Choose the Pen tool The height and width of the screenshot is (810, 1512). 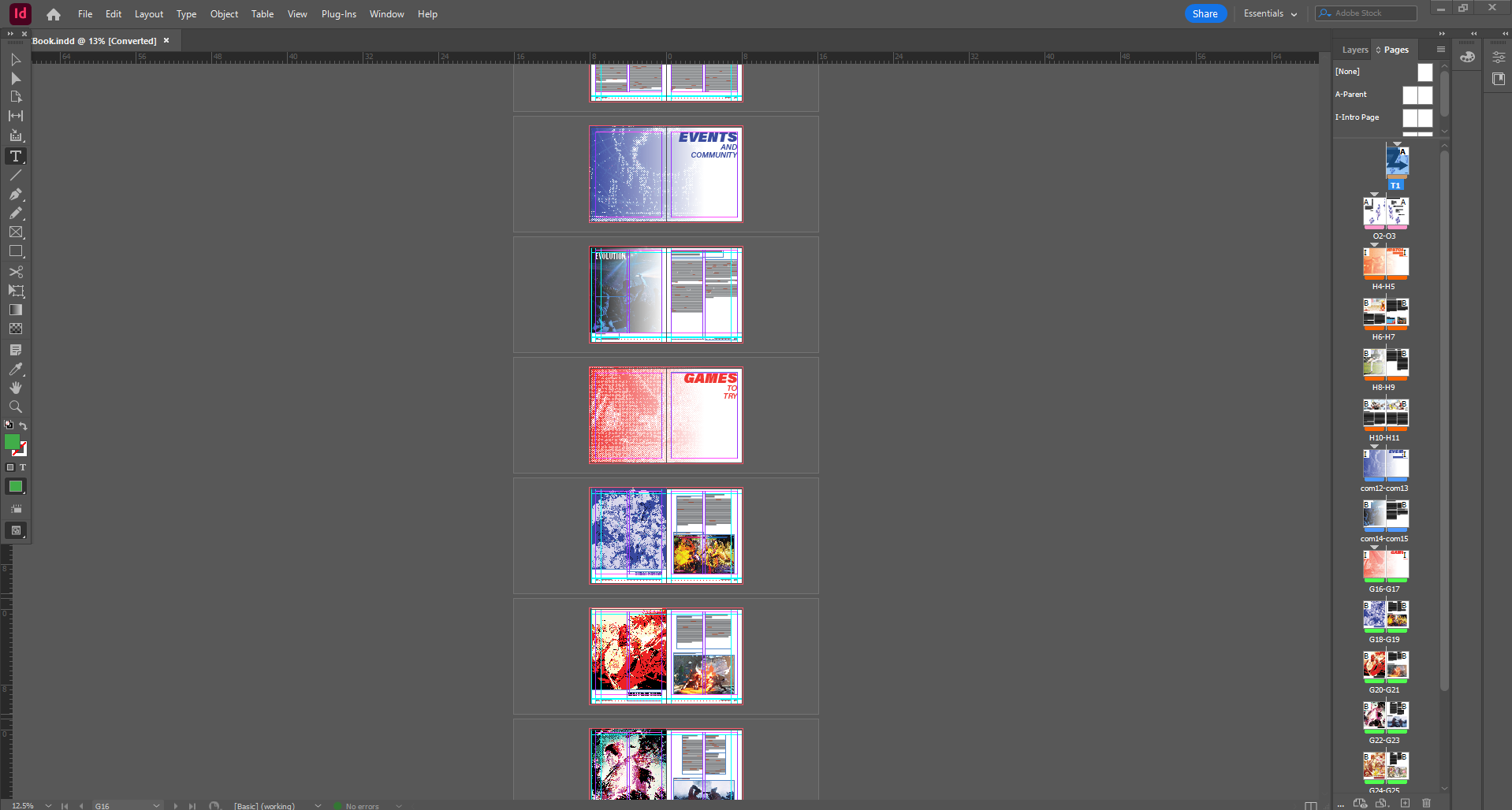(x=15, y=194)
